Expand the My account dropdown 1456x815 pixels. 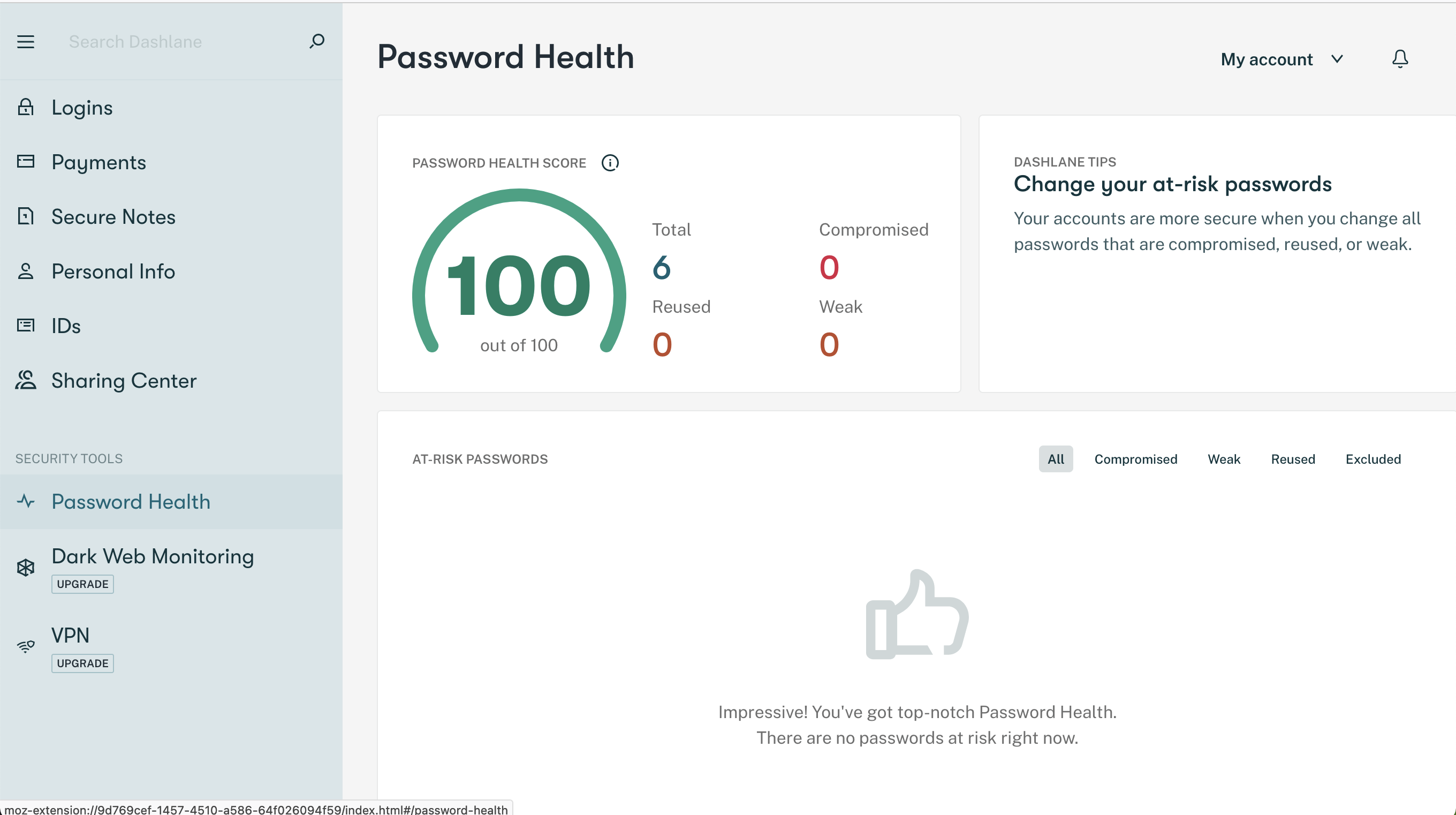point(1281,59)
